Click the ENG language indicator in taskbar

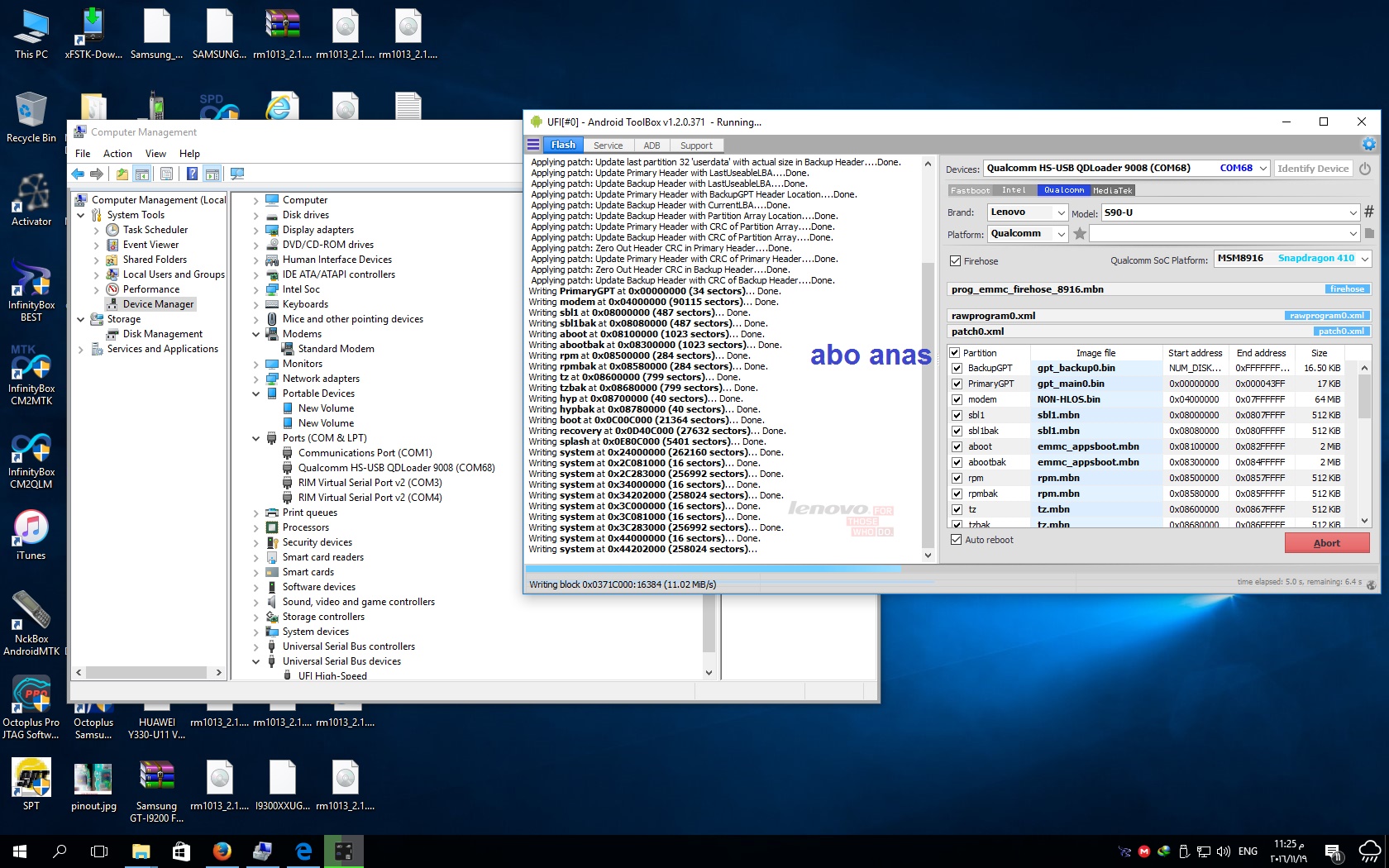point(1248,851)
